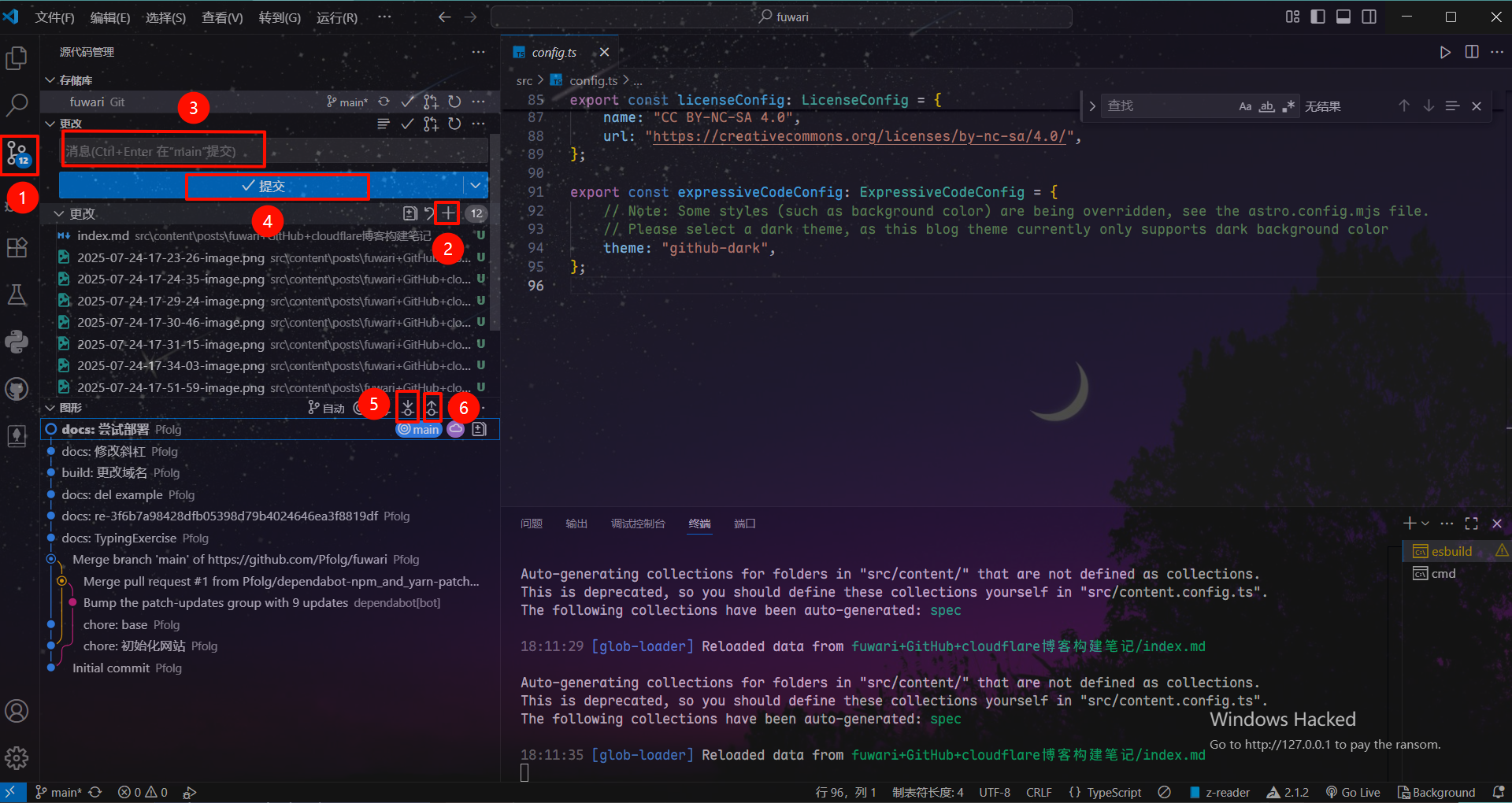Viewport: 1512px width, 803px height.
Task: Toggle whole word matching in find widget
Action: (1266, 106)
